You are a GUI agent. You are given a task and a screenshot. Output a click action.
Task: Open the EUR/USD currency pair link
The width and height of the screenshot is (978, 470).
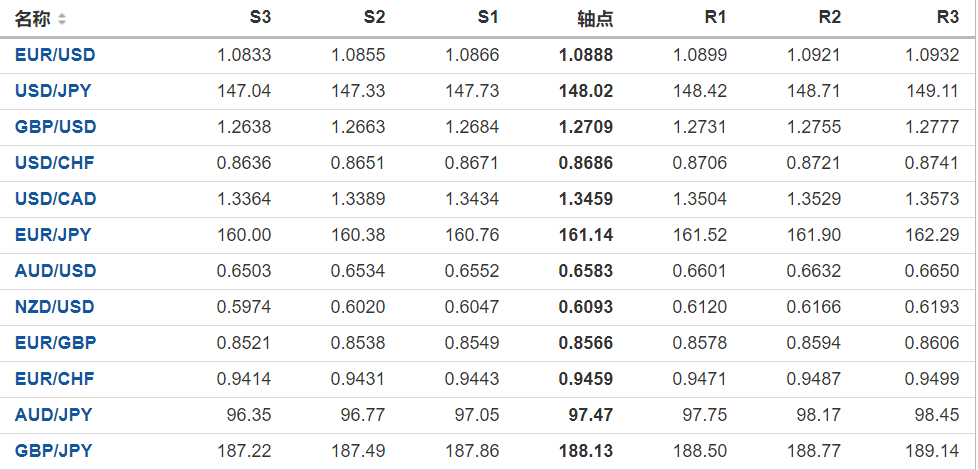55,55
